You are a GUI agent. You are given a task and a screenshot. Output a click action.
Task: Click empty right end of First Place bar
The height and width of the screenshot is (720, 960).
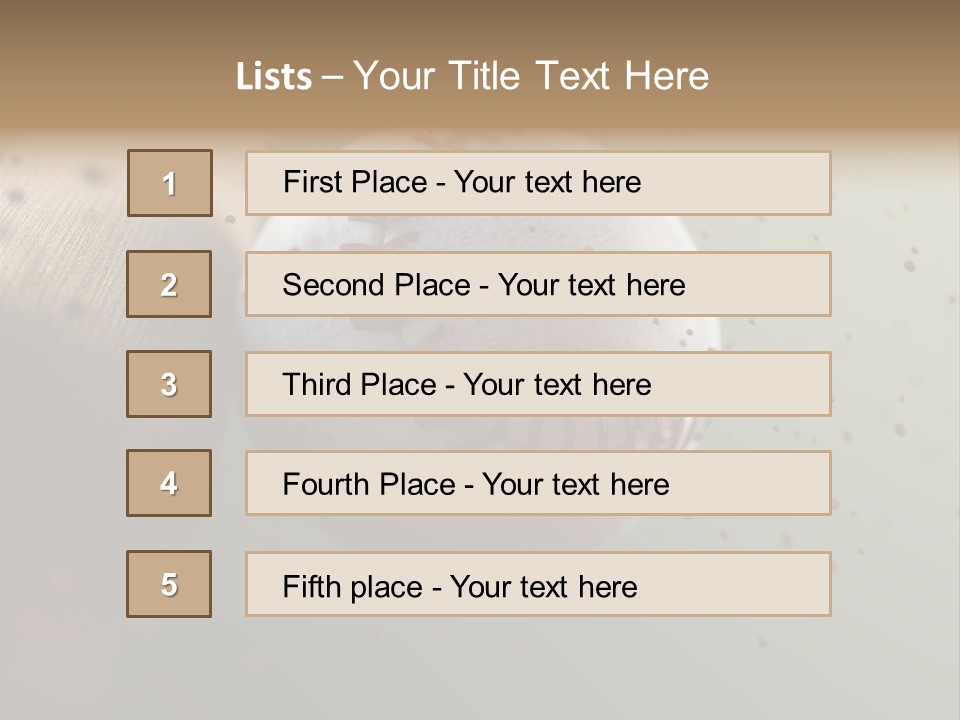[760, 183]
